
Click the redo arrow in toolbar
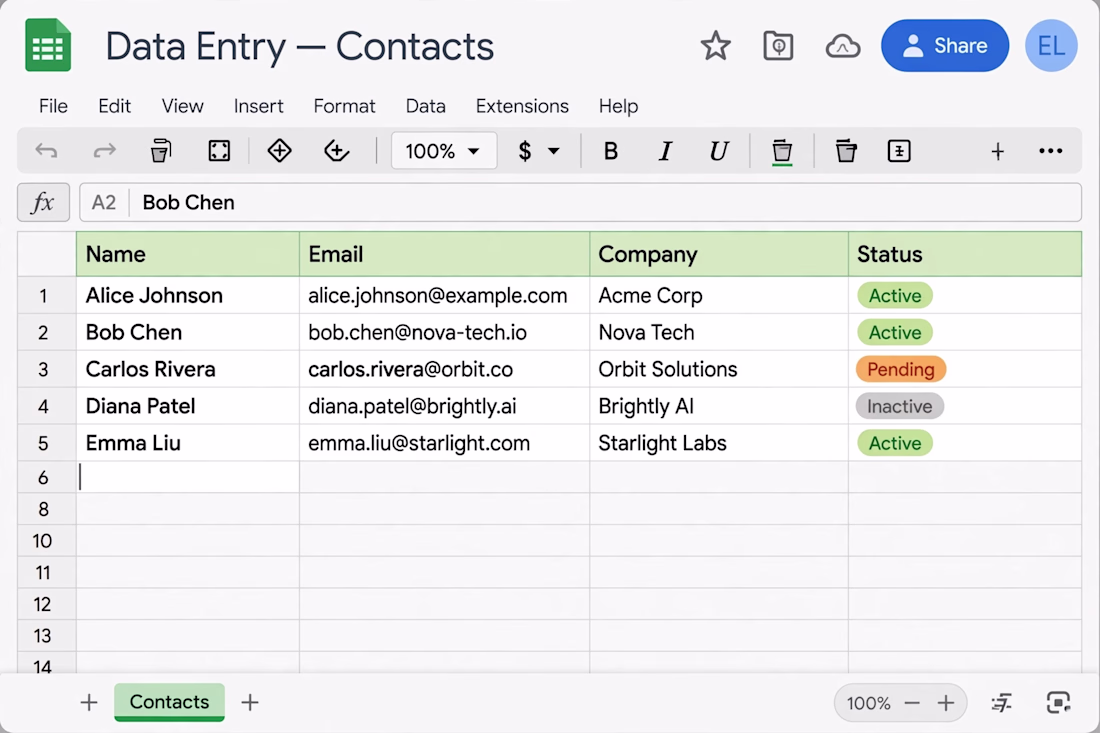105,151
